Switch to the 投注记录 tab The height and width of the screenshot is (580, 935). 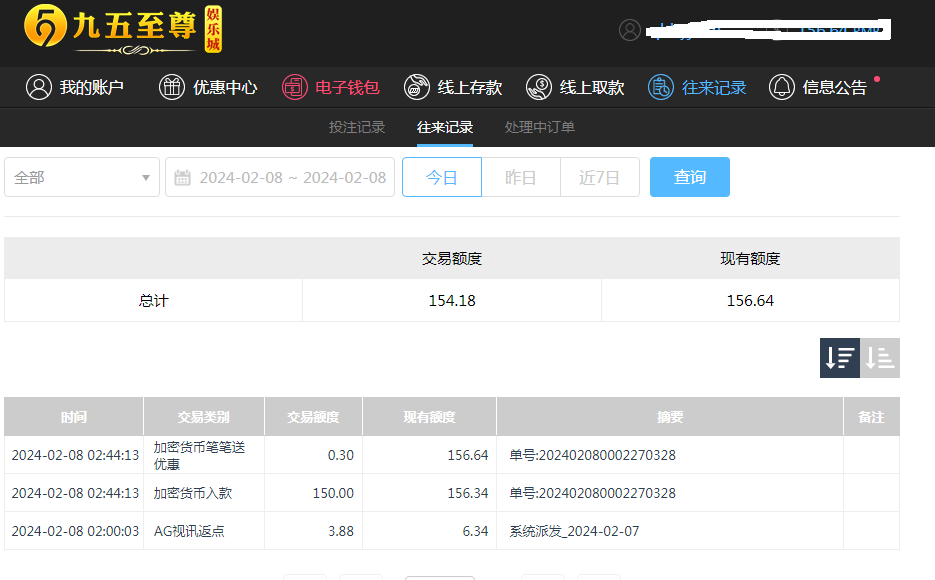(x=357, y=127)
